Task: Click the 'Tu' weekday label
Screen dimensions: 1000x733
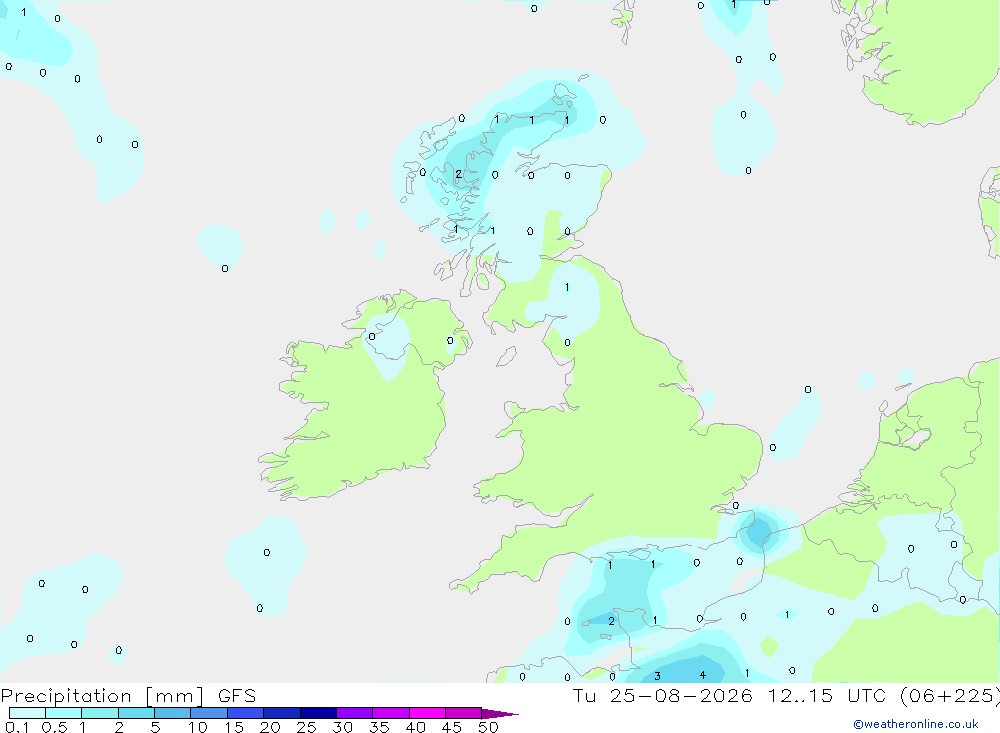Action: [584, 696]
